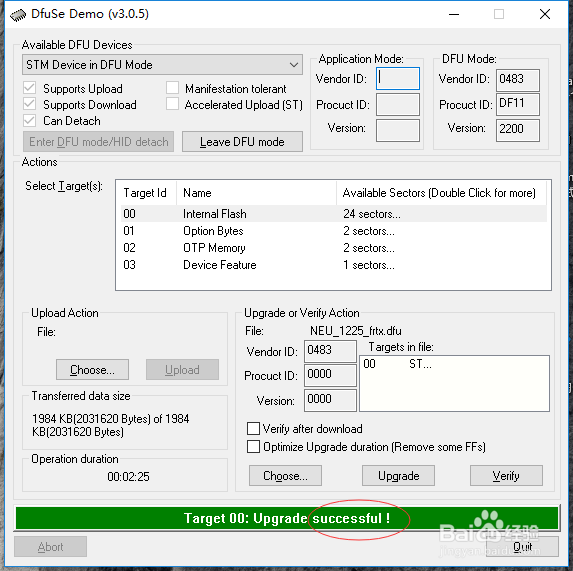Screen dimensions: 573x571
Task: Click Choose button in Upload Action
Action: tap(92, 370)
